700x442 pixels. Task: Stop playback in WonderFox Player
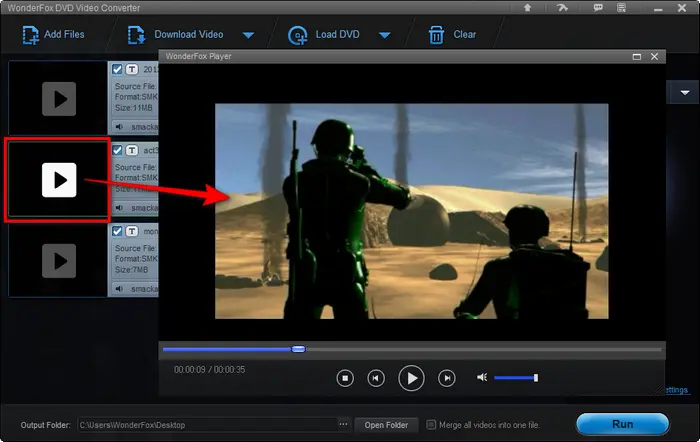click(x=345, y=378)
